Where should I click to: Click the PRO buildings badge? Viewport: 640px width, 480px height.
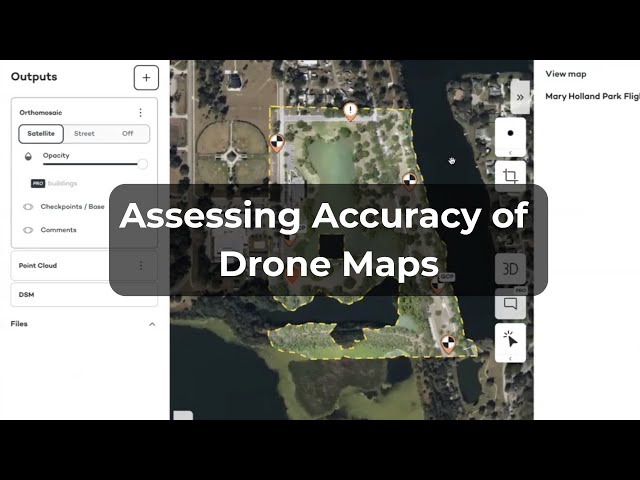[38, 183]
